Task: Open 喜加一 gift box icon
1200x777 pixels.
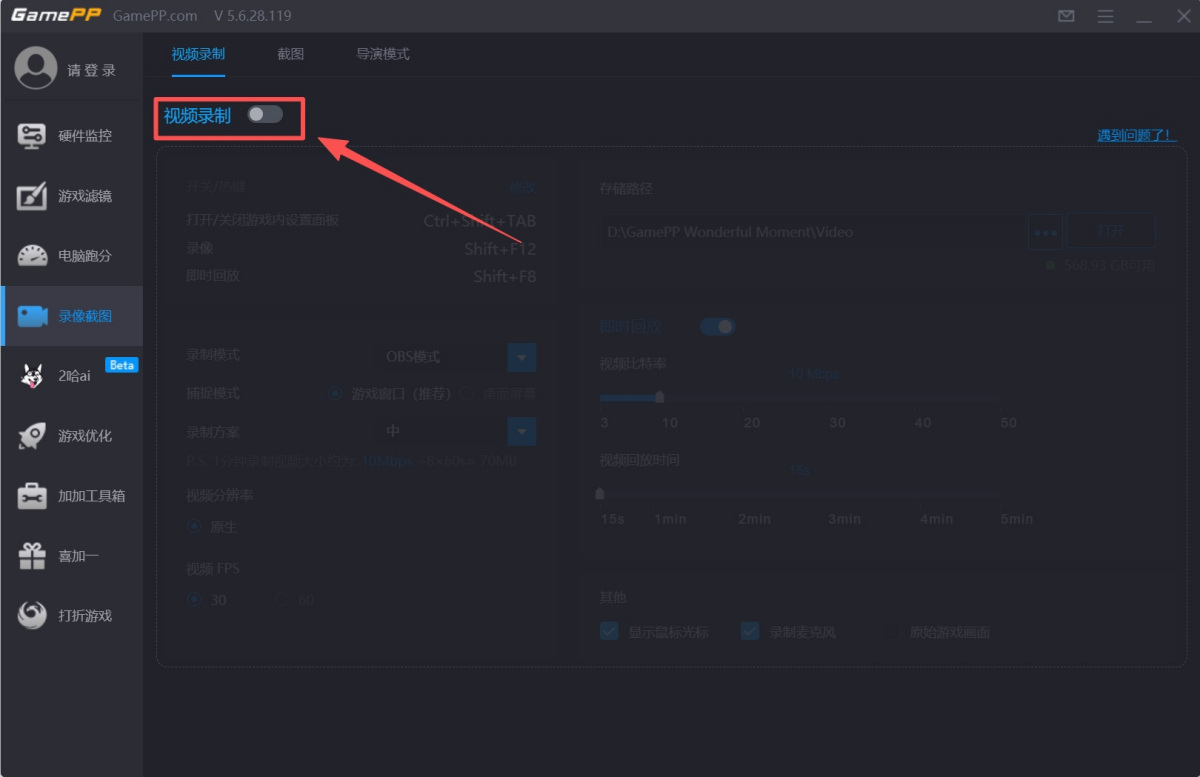Action: coord(32,556)
